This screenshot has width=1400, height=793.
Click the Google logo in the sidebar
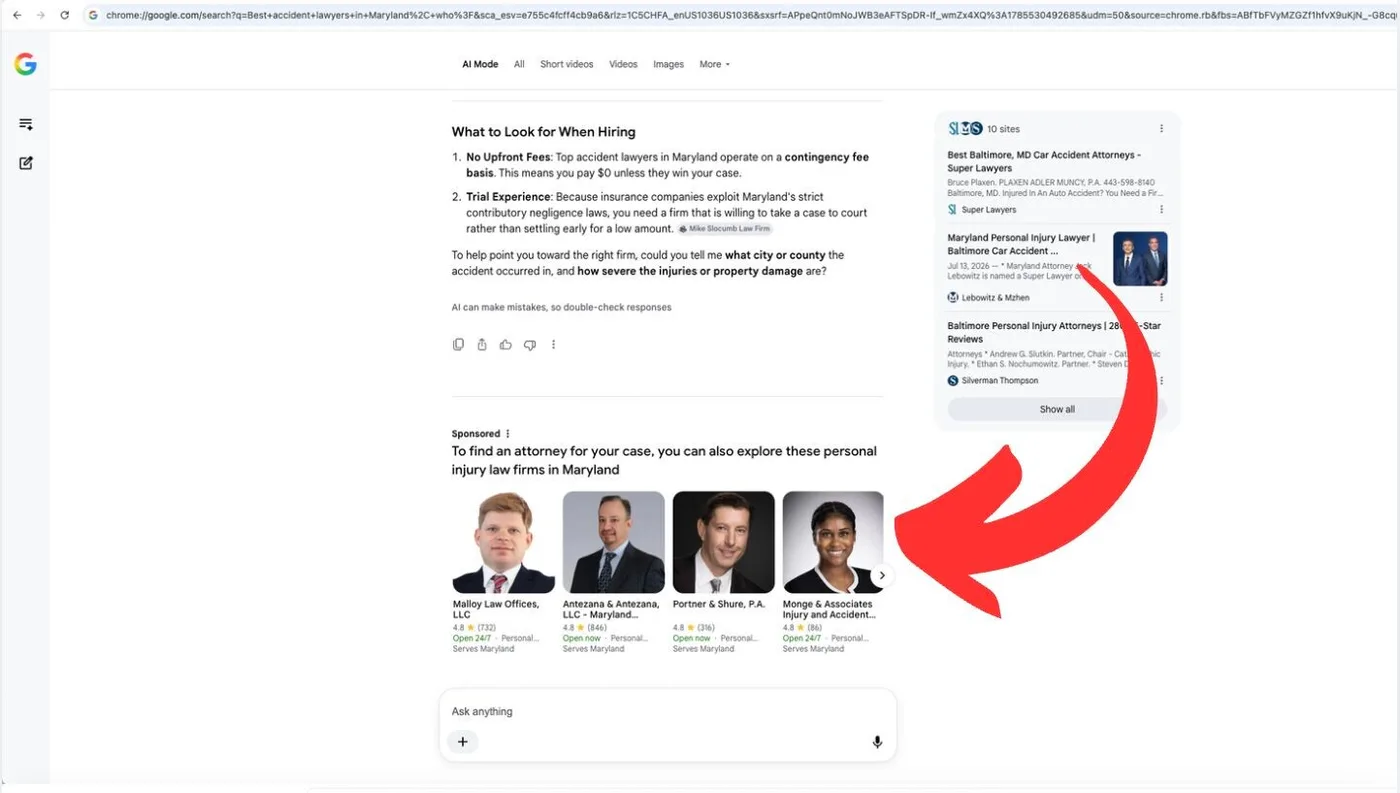coord(25,64)
